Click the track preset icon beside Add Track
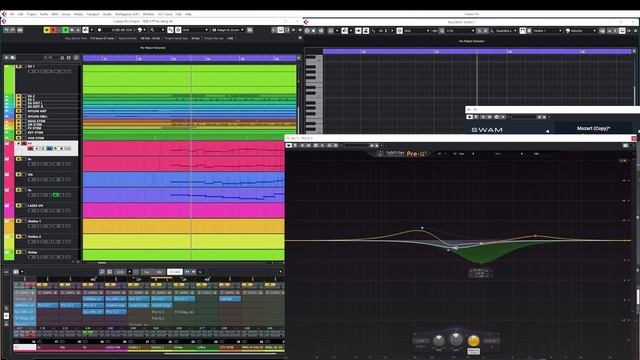 (13, 58)
